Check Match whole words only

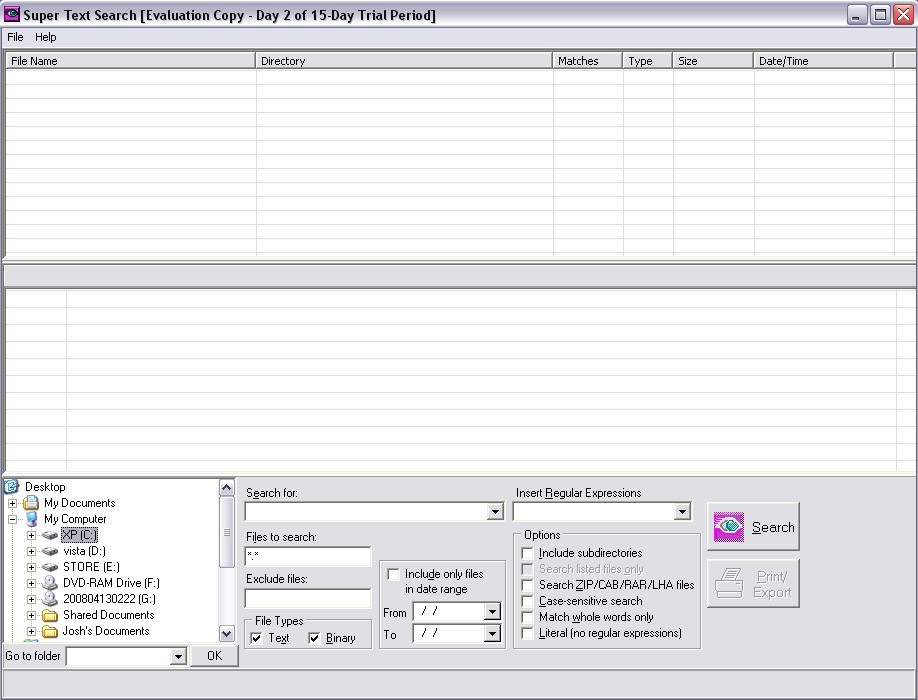(527, 617)
